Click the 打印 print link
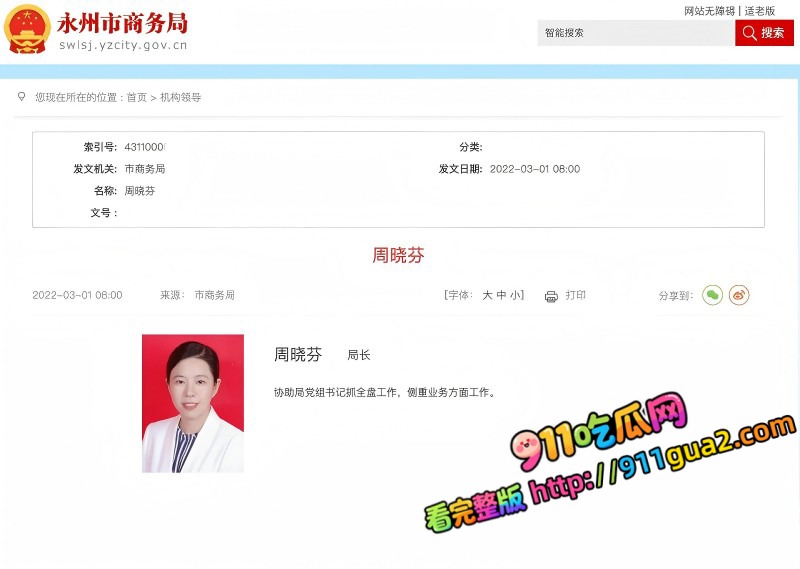This screenshot has width=800, height=569. [x=576, y=295]
